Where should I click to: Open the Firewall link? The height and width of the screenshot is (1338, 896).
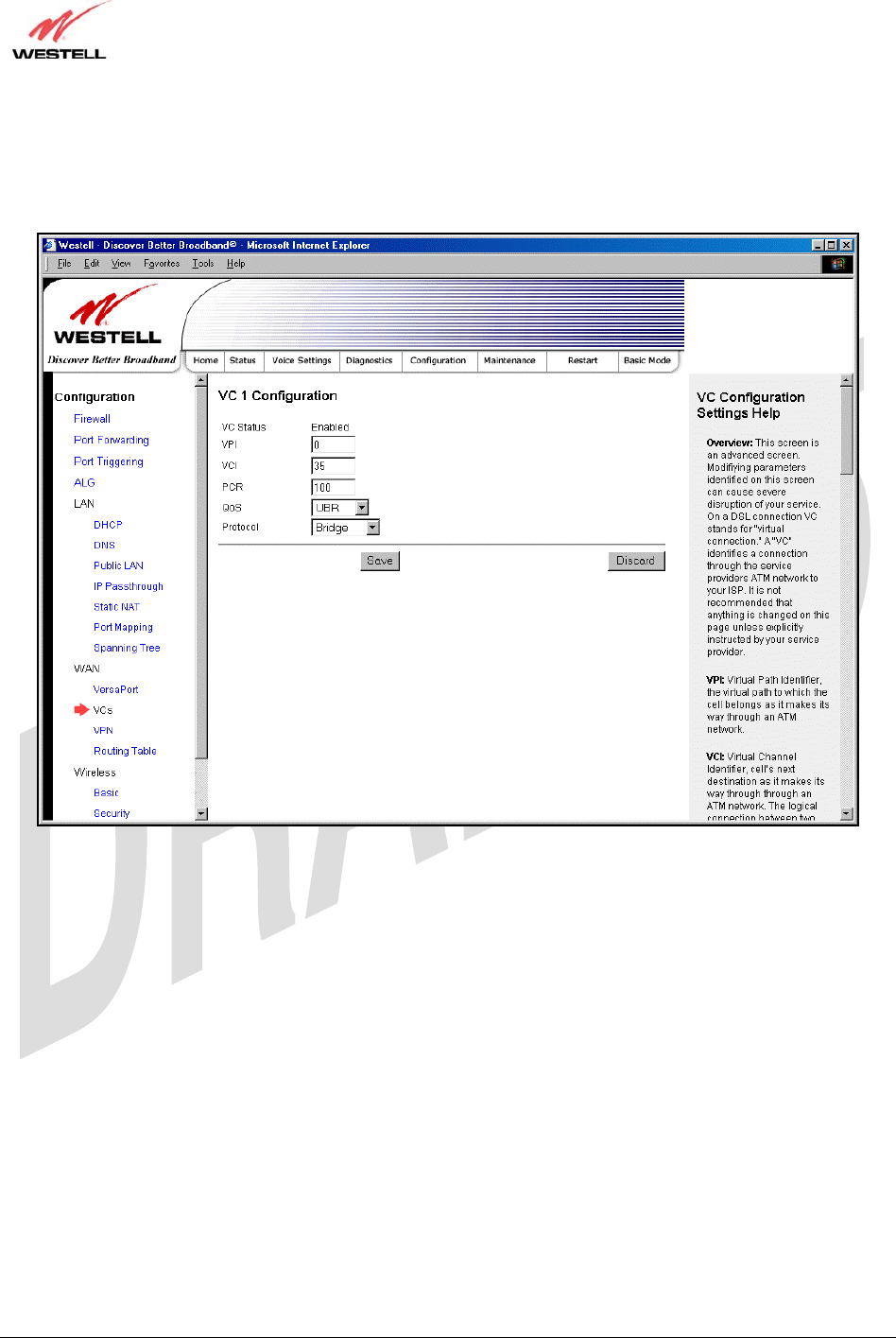93,419
